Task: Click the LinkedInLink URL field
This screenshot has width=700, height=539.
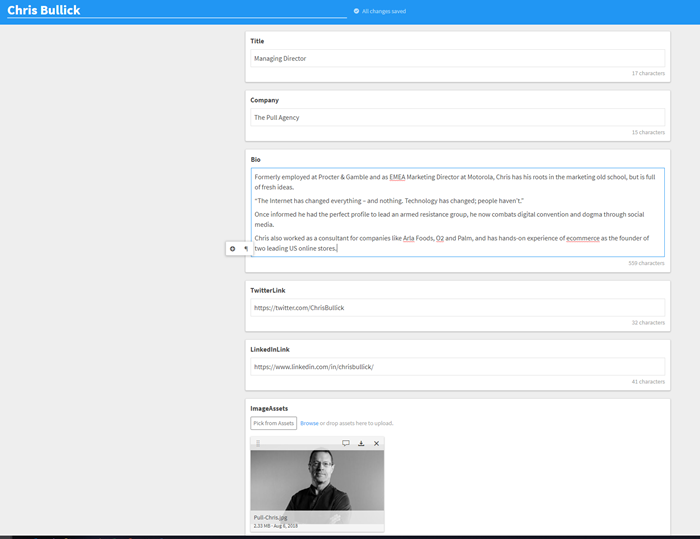Action: [457, 367]
